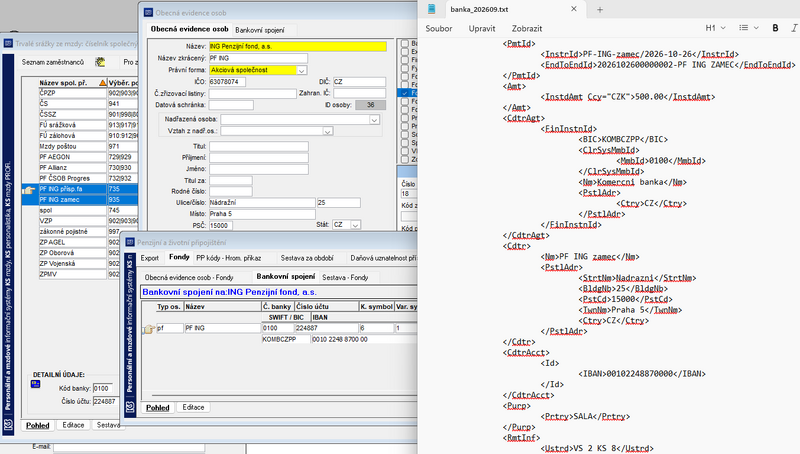Open the Obecná evidence osob - Fondy subtab
This screenshot has width=800, height=454.
click(x=189, y=278)
